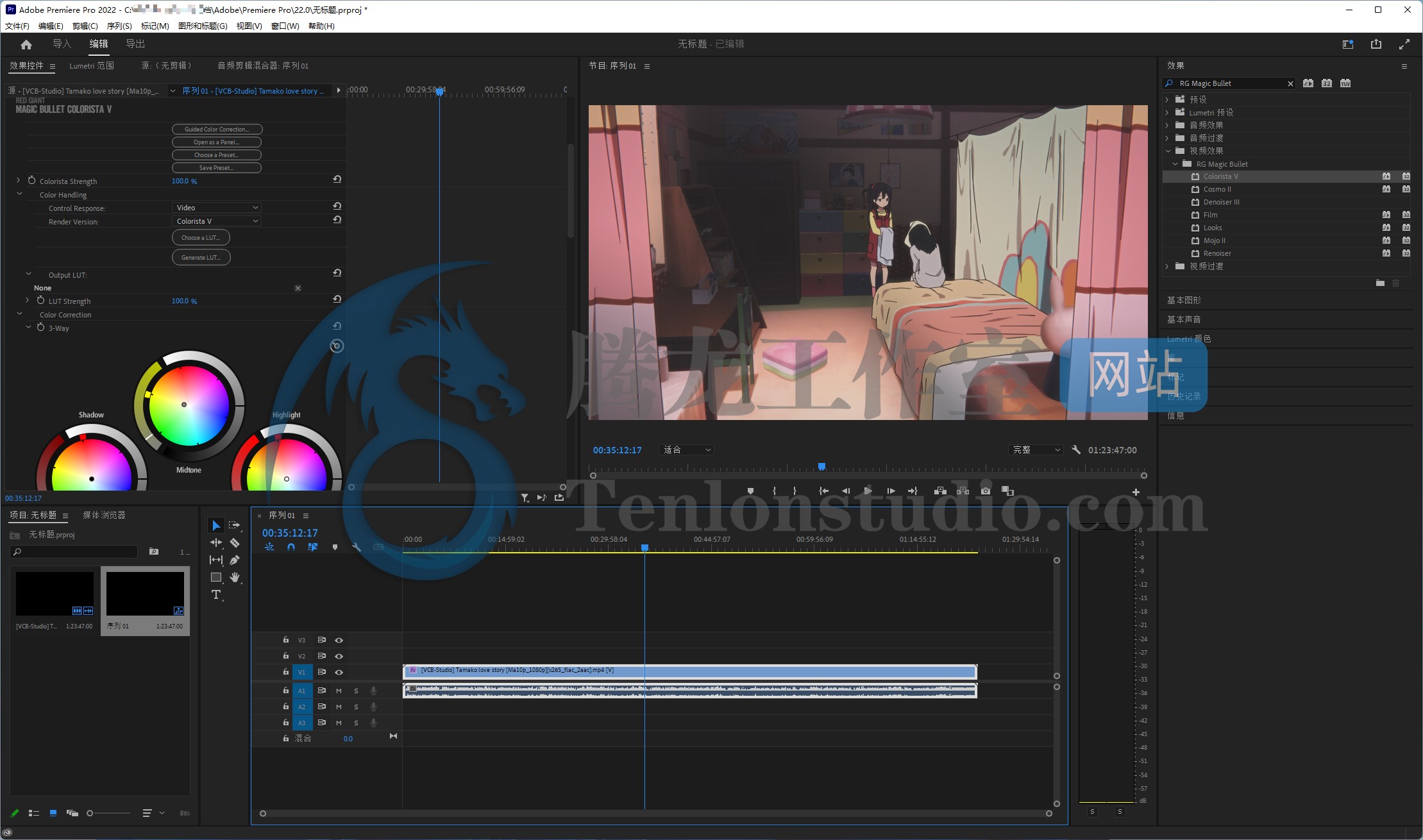The height and width of the screenshot is (840, 1423).
Task: Toggle snap in the timeline
Action: coord(291,547)
